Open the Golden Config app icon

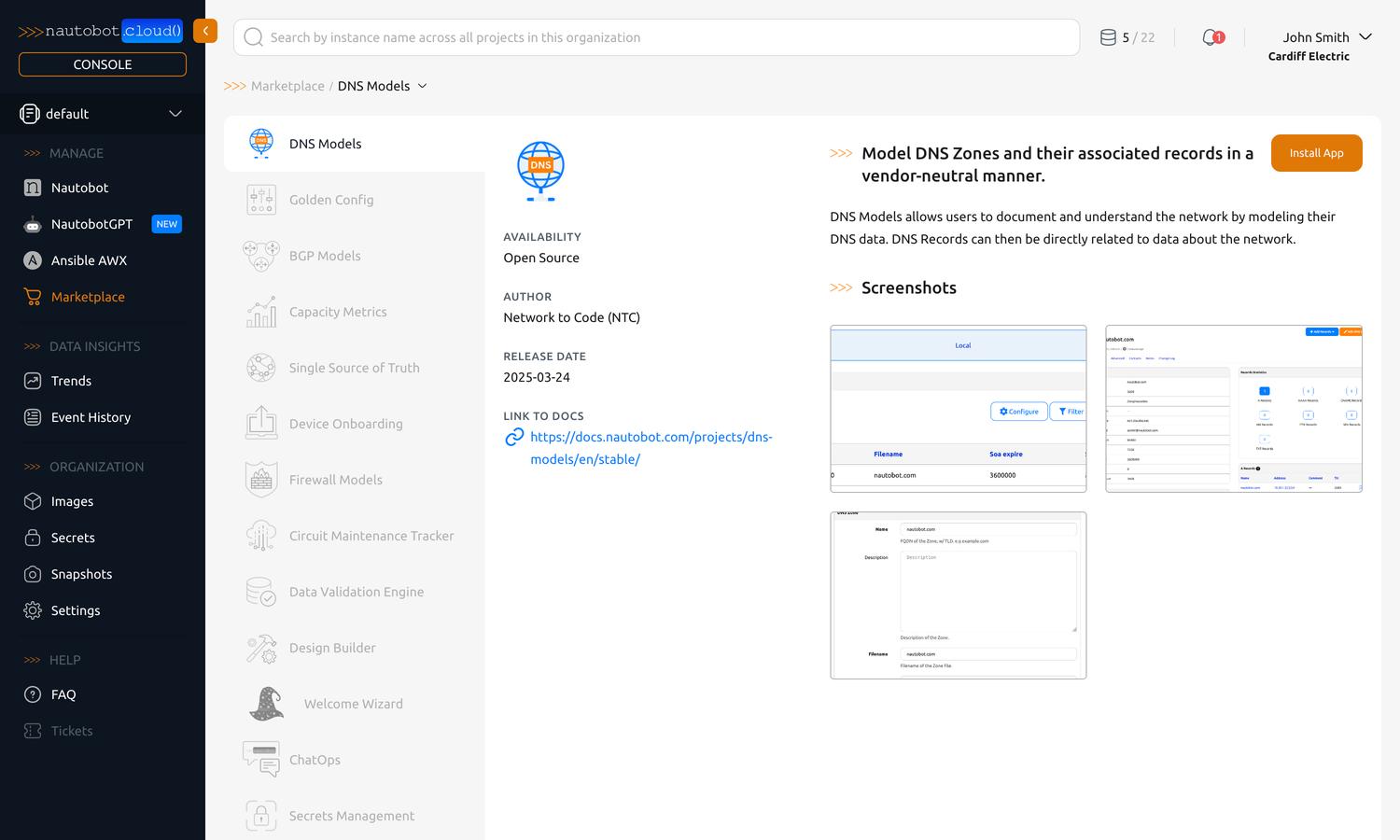click(261, 200)
